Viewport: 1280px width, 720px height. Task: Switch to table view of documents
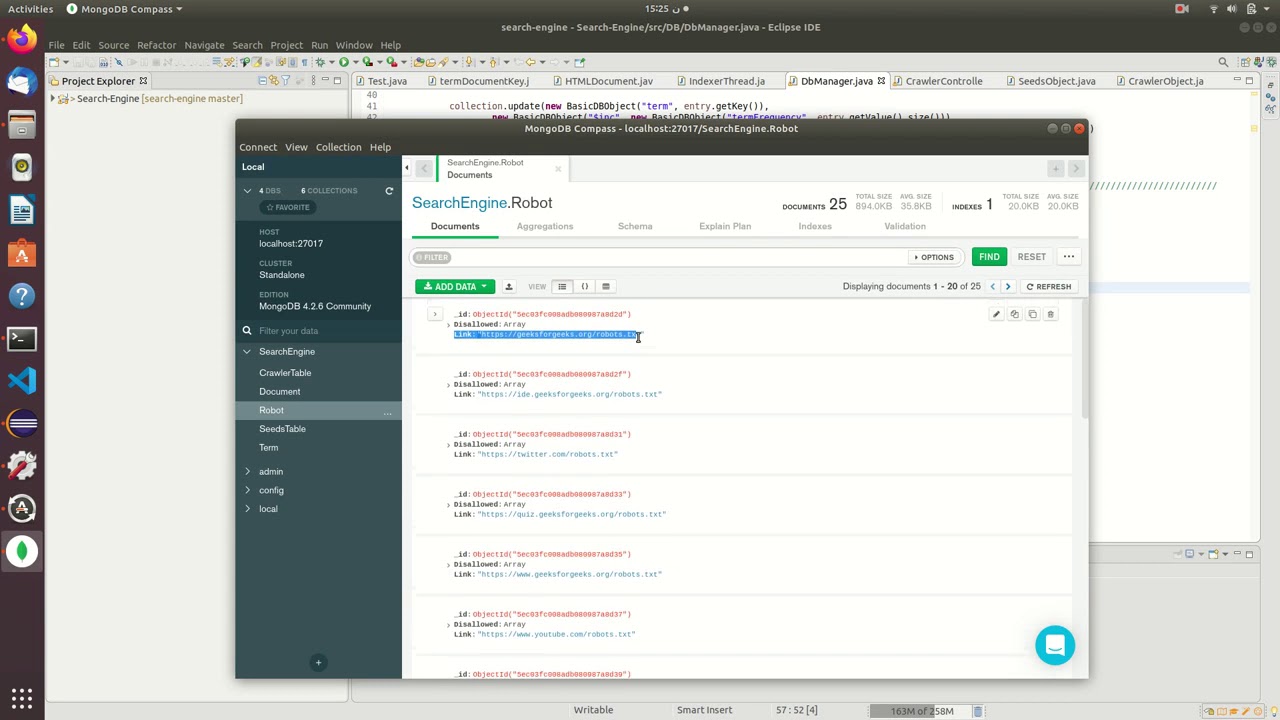click(x=606, y=287)
